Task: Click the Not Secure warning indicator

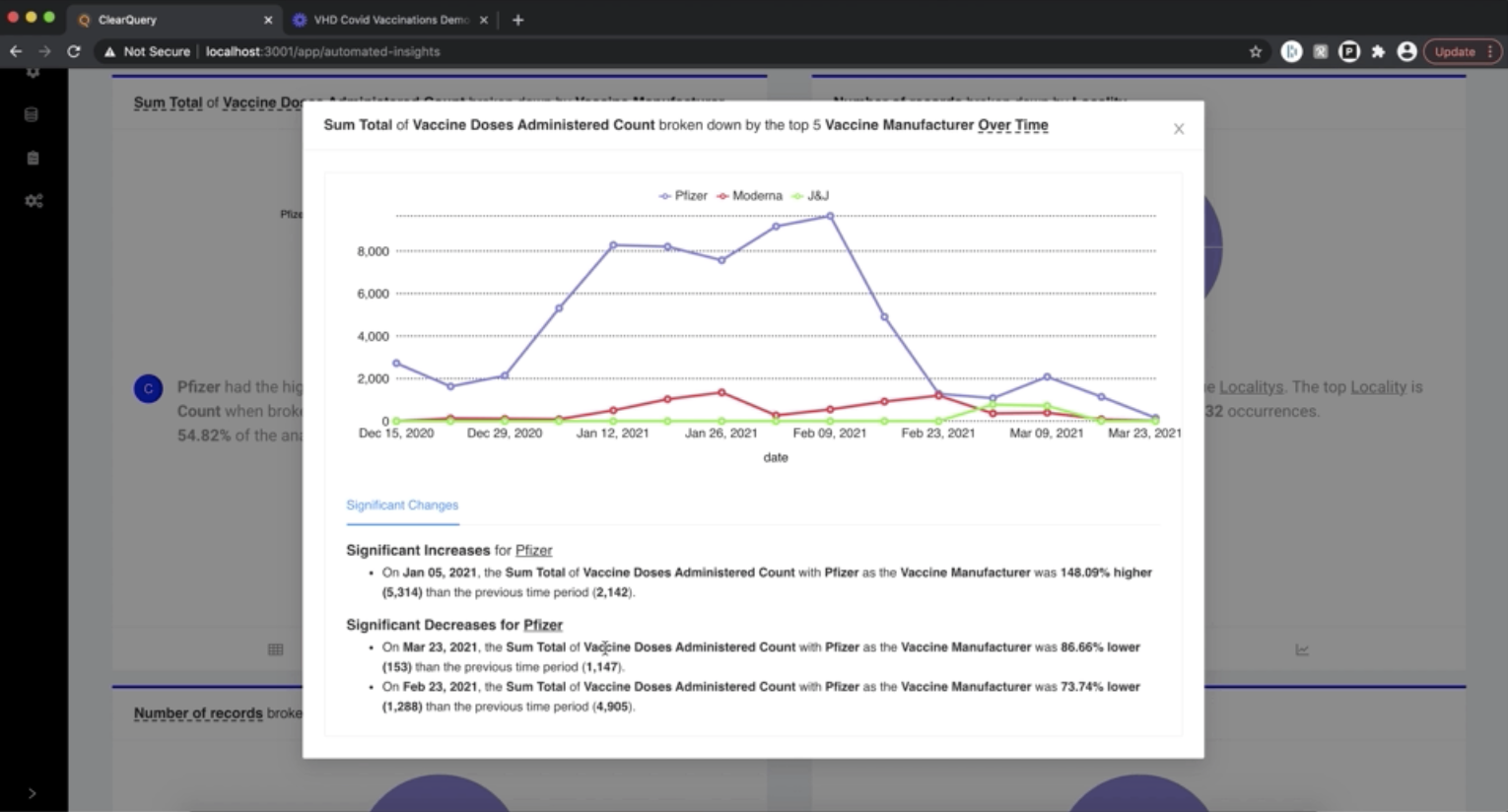Action: click(147, 51)
